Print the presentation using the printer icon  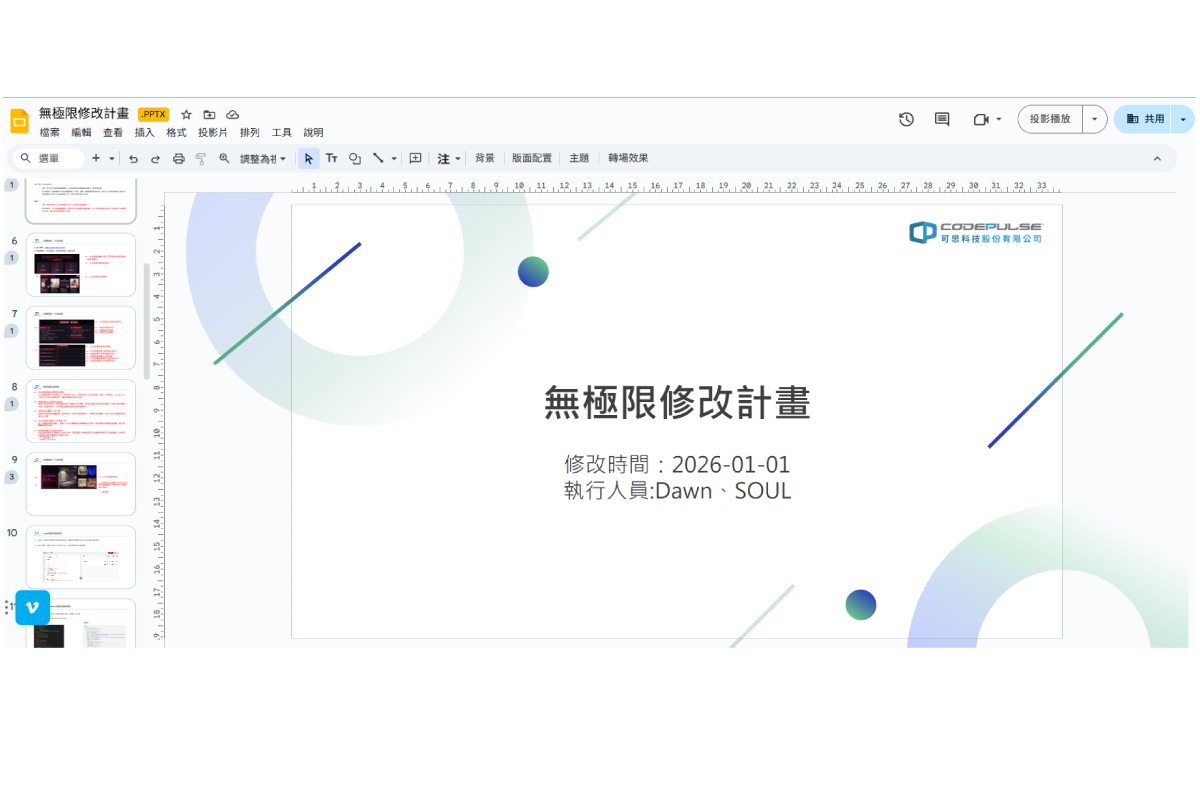(x=178, y=158)
